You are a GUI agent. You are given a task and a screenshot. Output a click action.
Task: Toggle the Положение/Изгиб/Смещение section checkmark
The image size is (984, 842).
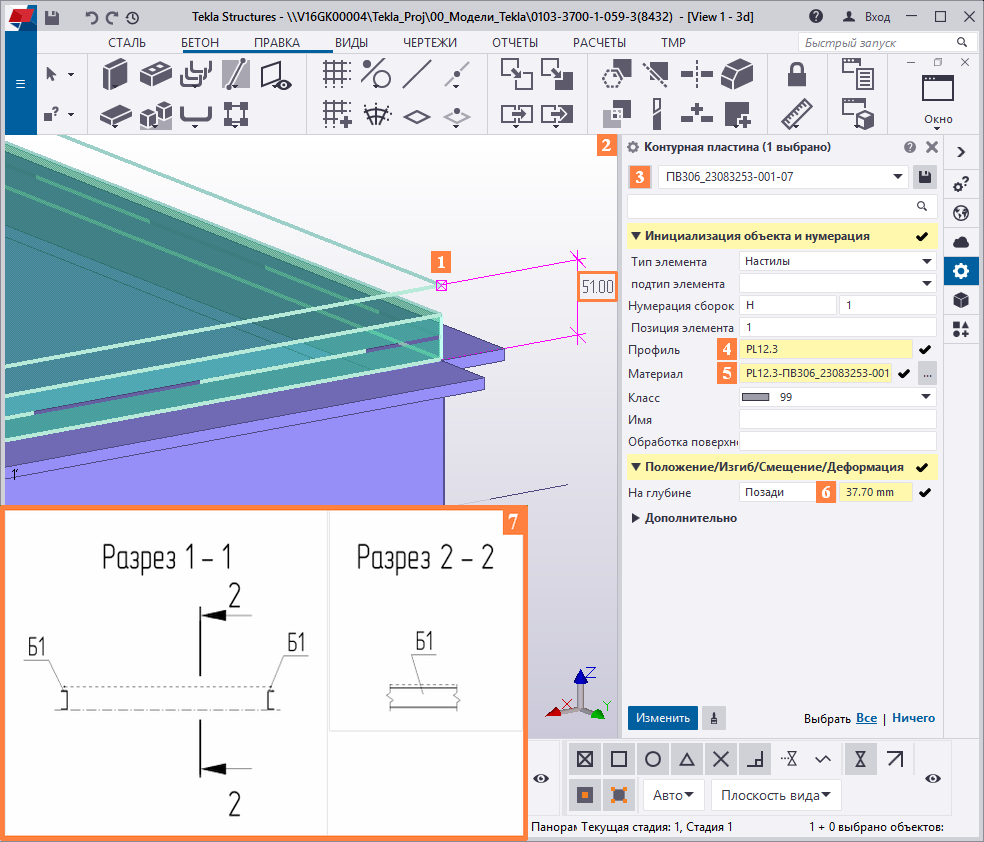coord(921,467)
